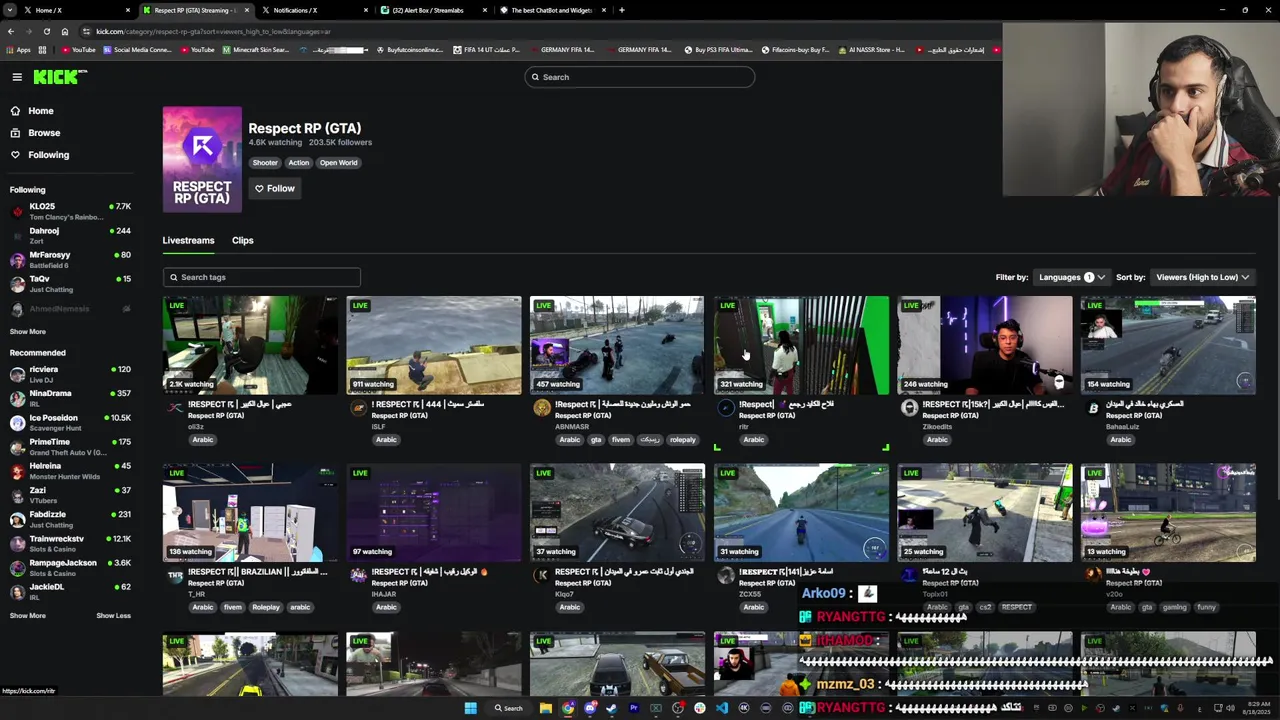Click the ABNMASR streamer avatar icon
The width and height of the screenshot is (1280, 720).
coord(541,408)
